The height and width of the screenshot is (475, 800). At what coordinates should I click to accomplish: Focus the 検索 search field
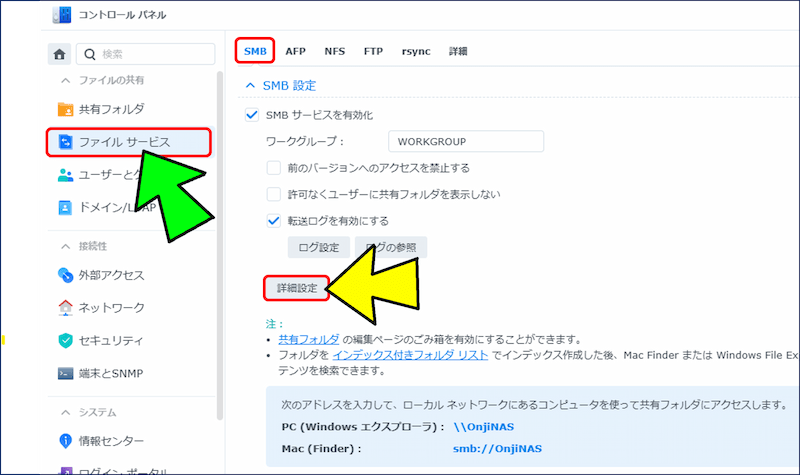145,54
